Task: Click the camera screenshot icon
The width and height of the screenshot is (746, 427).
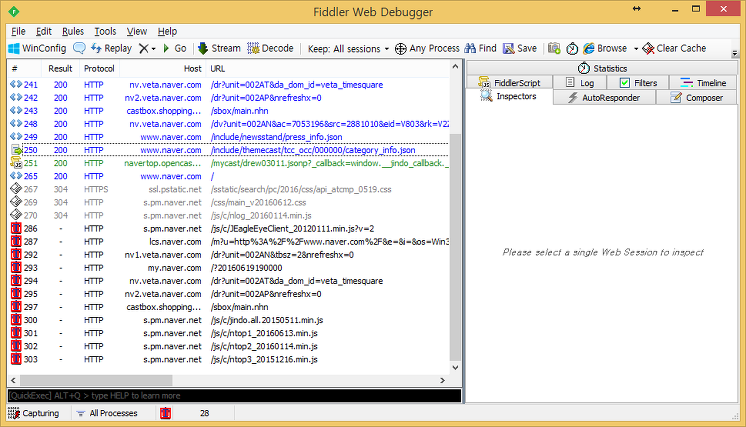Action: pyautogui.click(x=554, y=49)
